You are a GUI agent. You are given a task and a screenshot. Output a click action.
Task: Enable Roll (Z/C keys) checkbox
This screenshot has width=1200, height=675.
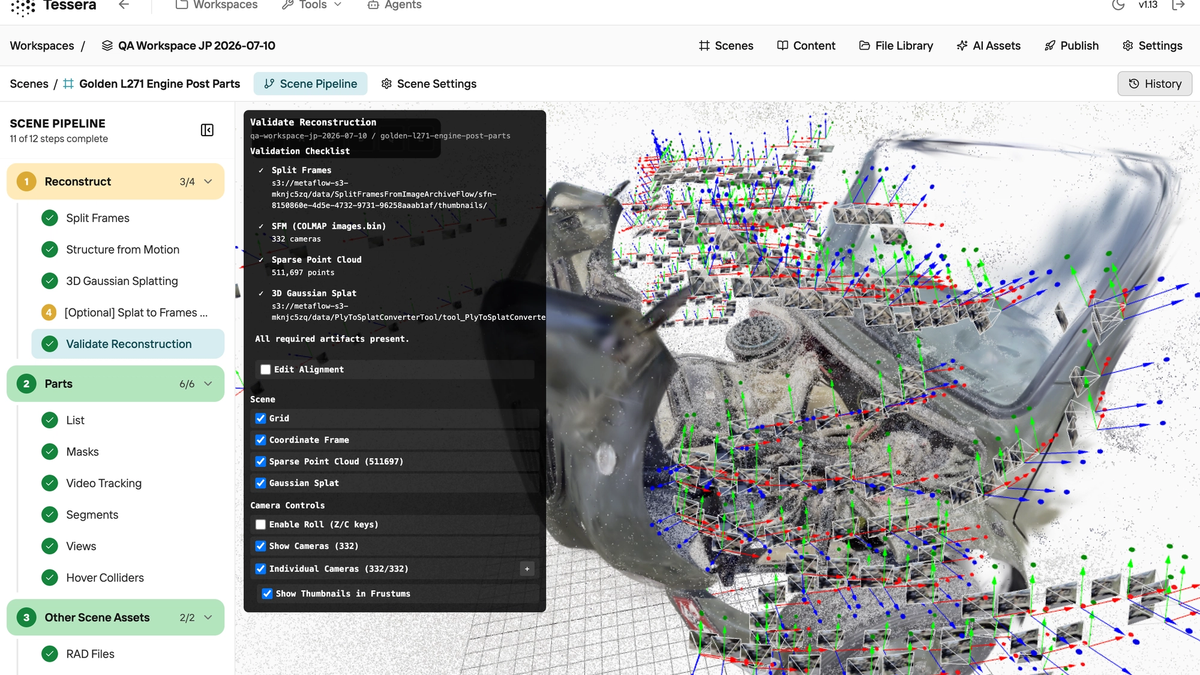(x=261, y=525)
